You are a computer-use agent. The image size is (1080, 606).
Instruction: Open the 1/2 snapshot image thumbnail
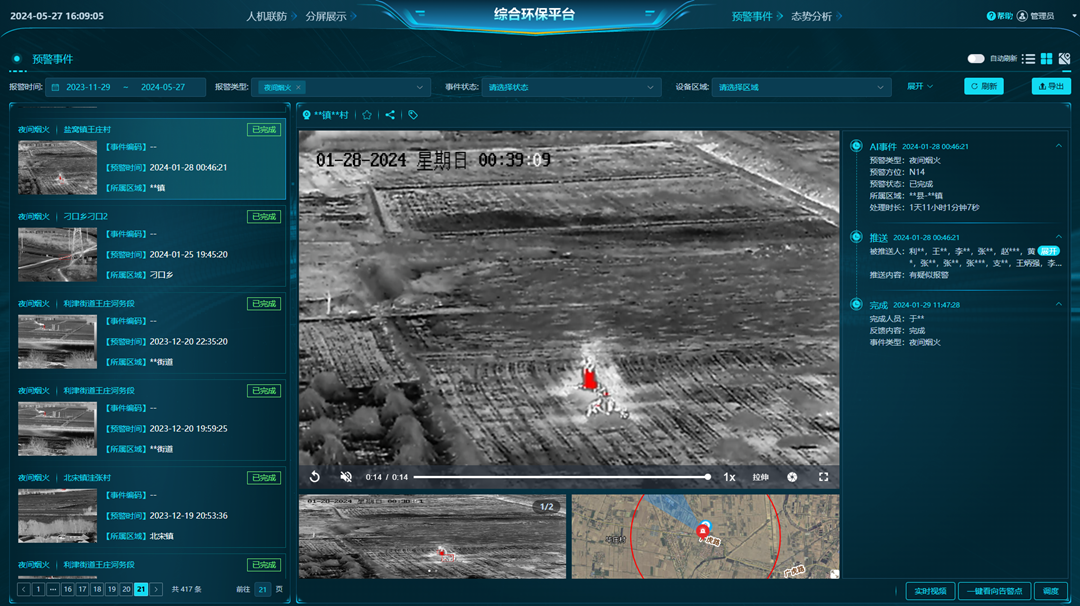click(x=433, y=536)
